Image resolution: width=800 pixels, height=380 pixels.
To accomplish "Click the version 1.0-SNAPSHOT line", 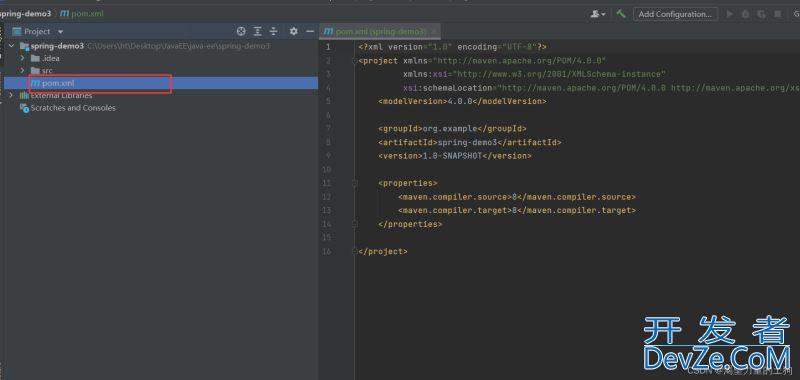I will tap(455, 156).
